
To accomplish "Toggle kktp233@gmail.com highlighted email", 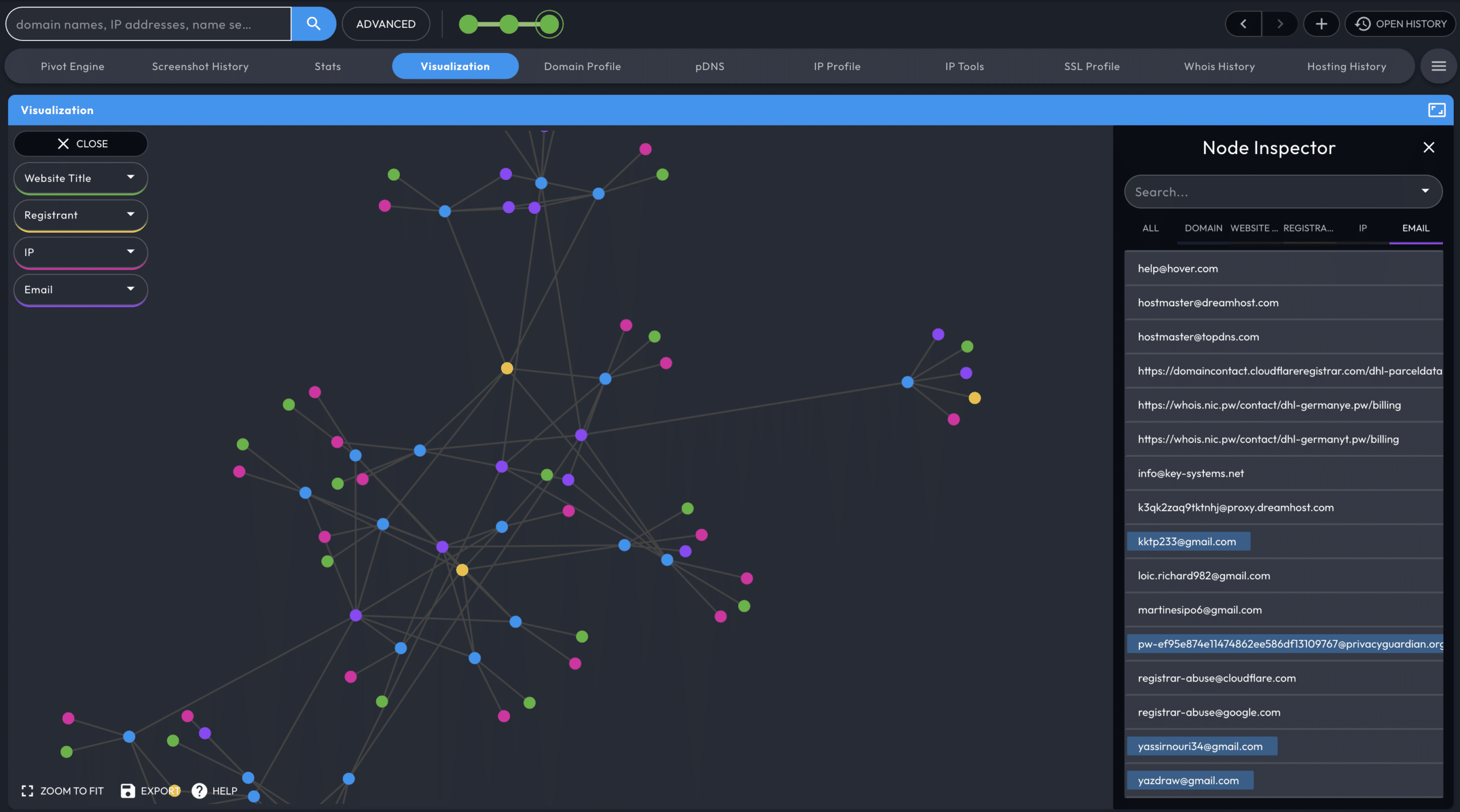I will tap(1187, 542).
